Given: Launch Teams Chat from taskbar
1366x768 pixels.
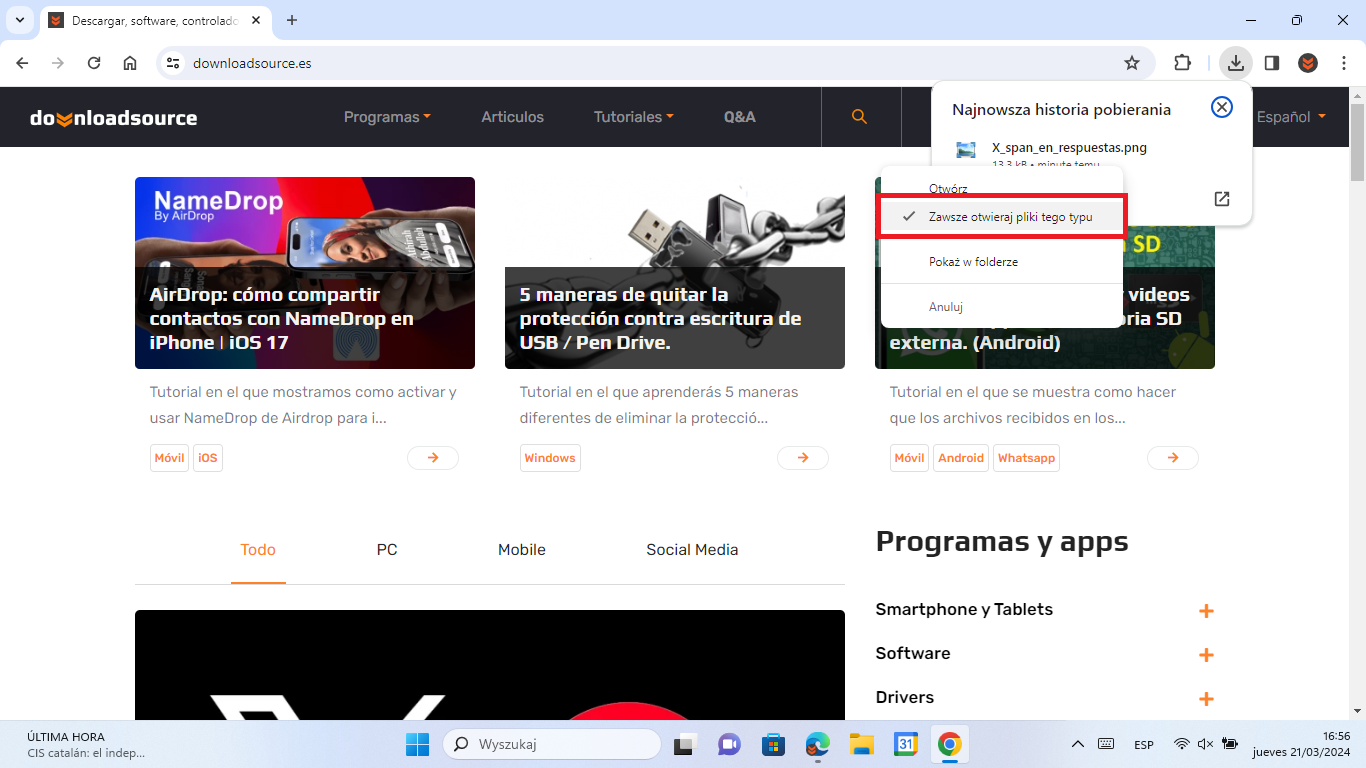Looking at the screenshot, I should pyautogui.click(x=729, y=744).
